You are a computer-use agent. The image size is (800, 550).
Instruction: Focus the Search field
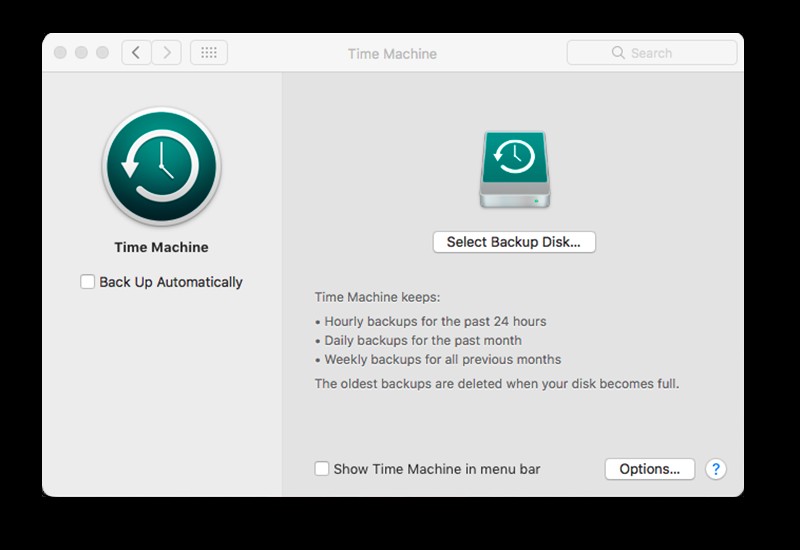tap(652, 53)
